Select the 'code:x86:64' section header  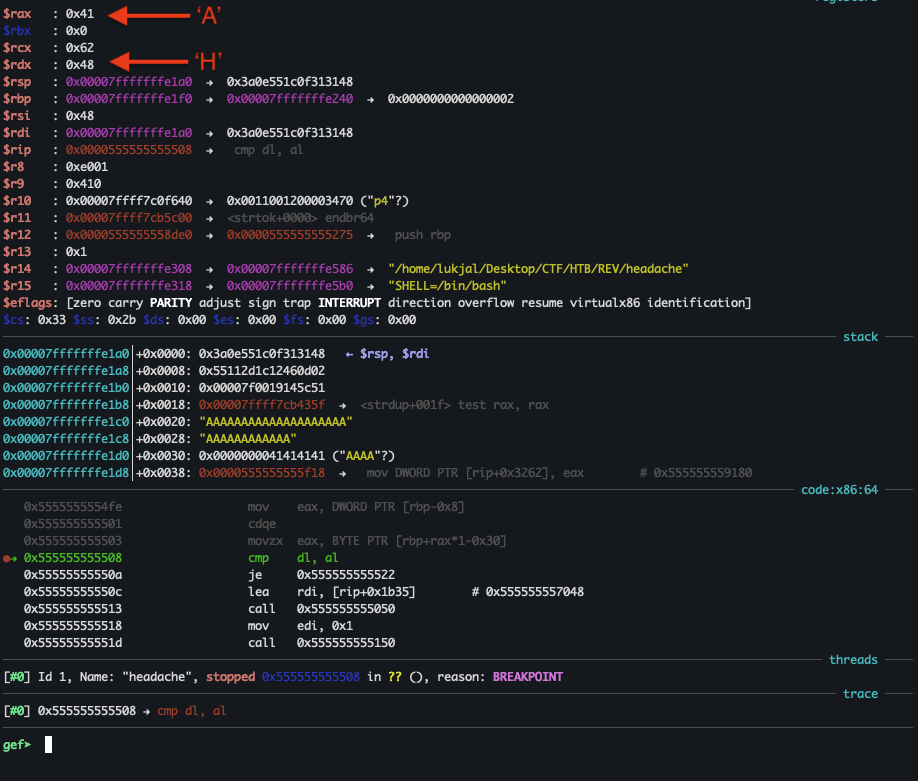point(838,489)
